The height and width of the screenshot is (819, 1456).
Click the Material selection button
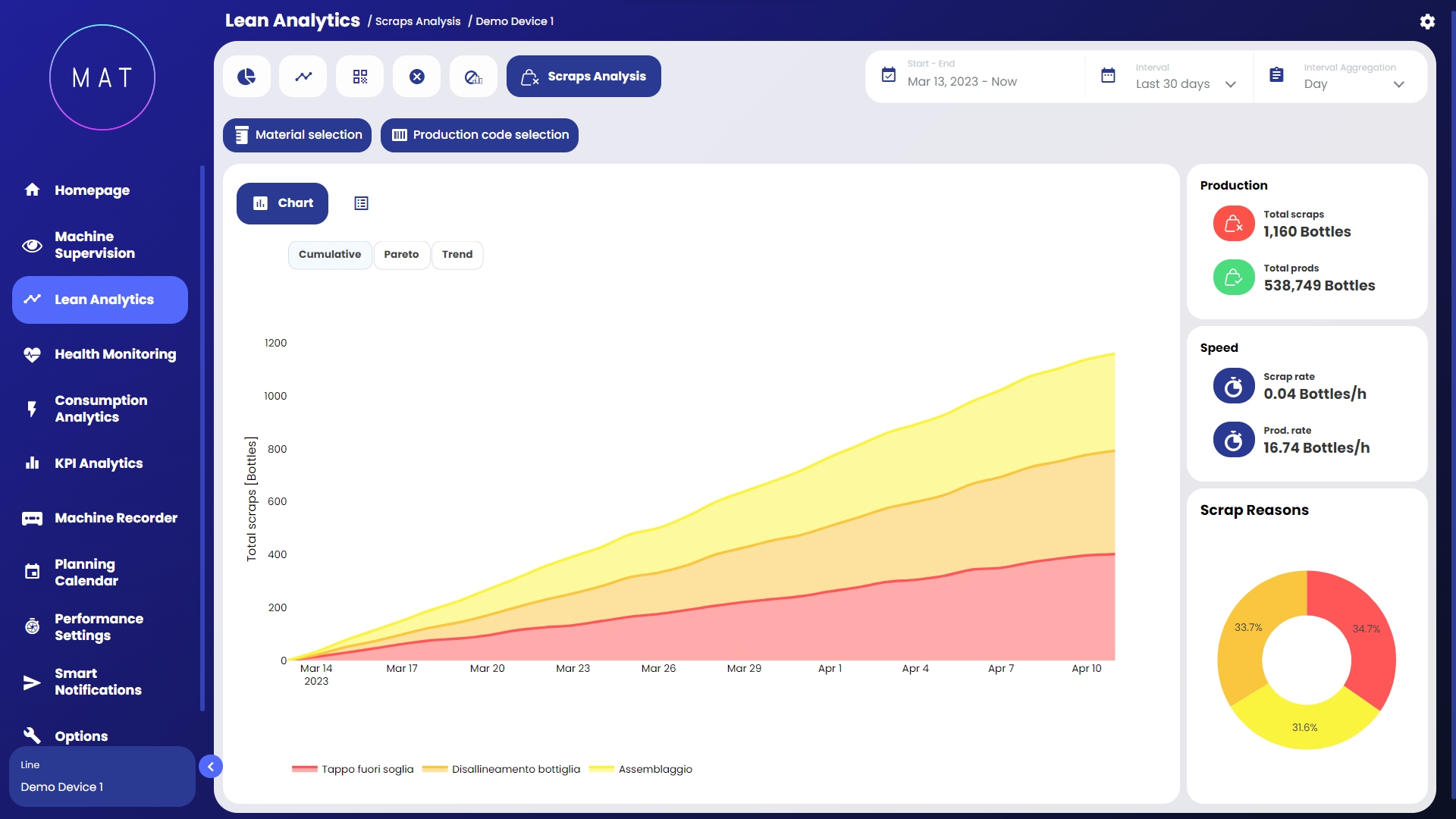[297, 135]
